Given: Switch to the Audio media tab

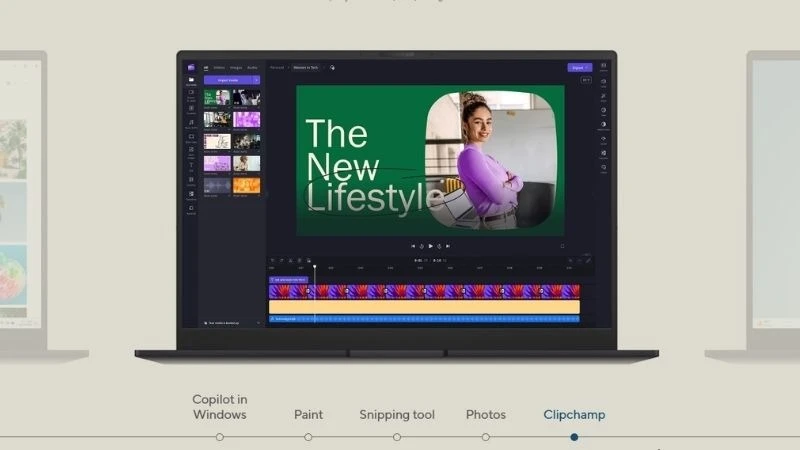Looking at the screenshot, I should click(253, 67).
